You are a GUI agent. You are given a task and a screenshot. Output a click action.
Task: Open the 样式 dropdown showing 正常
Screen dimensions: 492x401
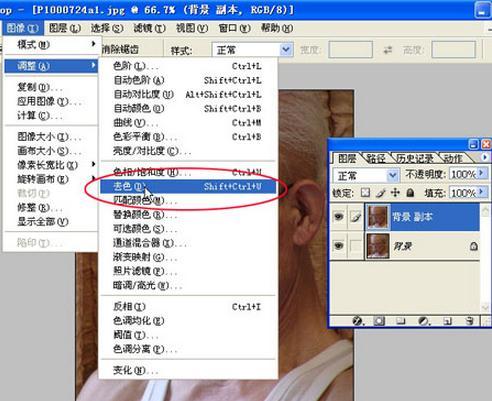[x=252, y=50]
